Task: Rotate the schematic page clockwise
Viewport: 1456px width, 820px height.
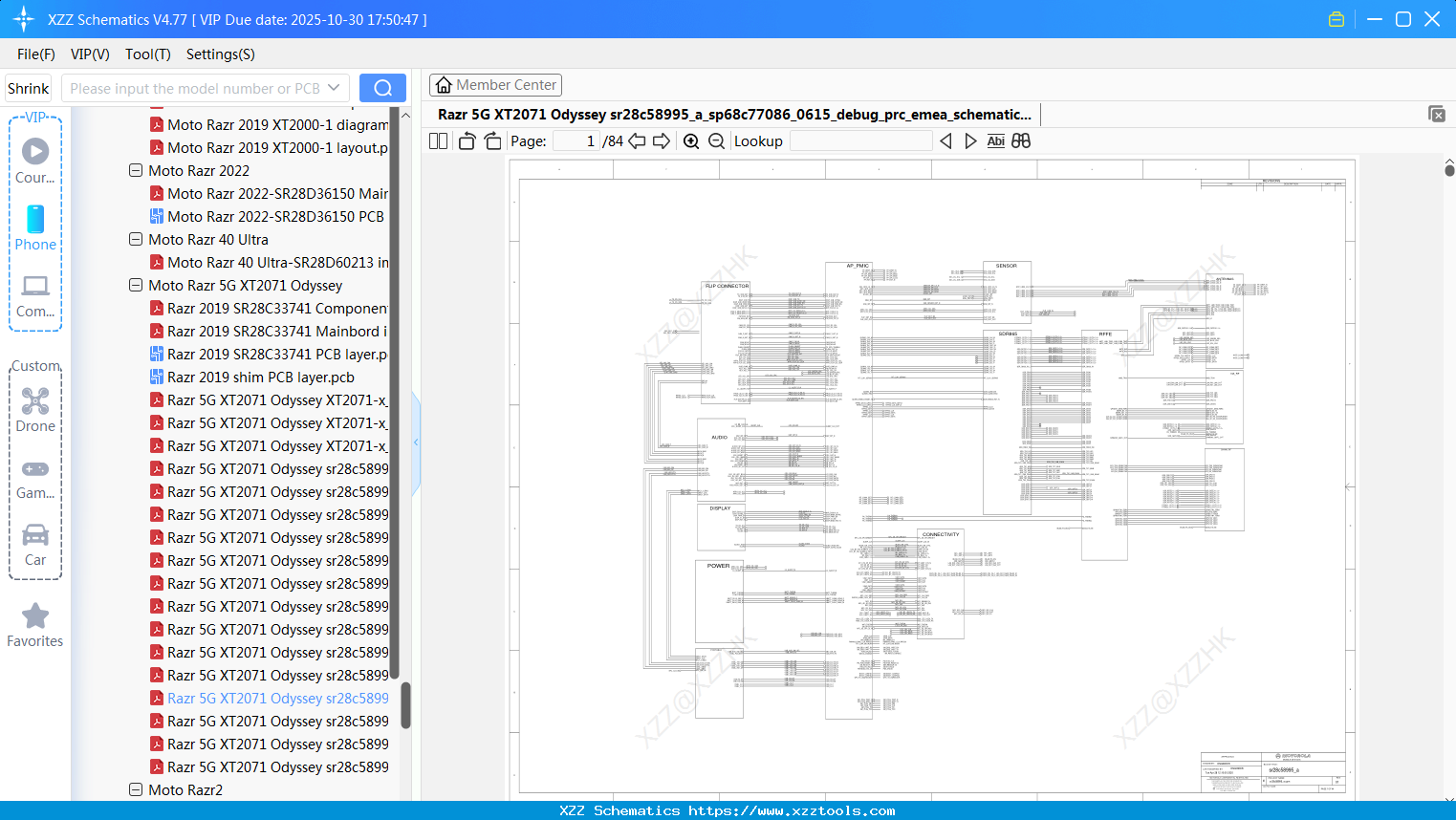Action: 491,140
